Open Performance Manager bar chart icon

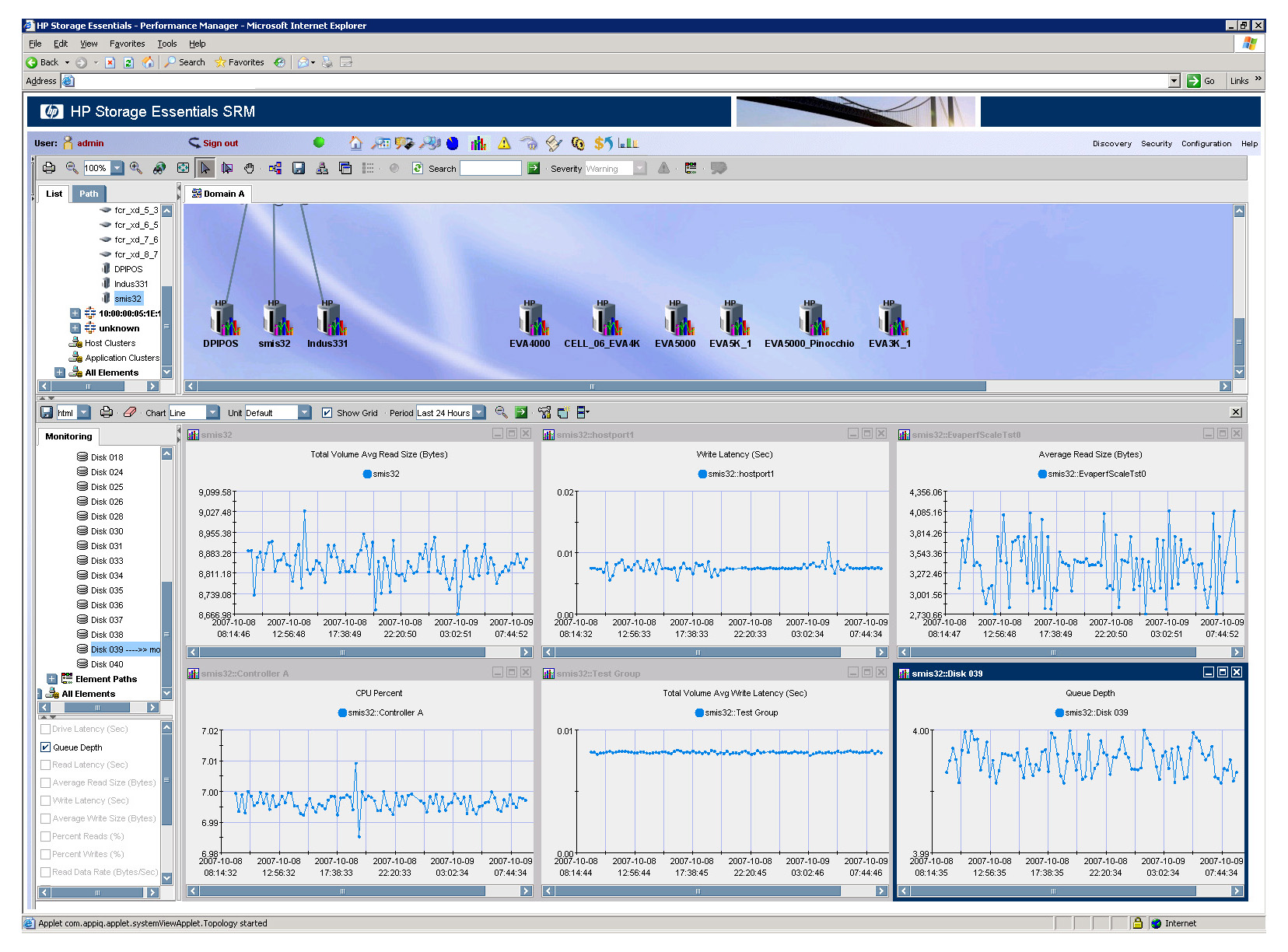(x=478, y=143)
